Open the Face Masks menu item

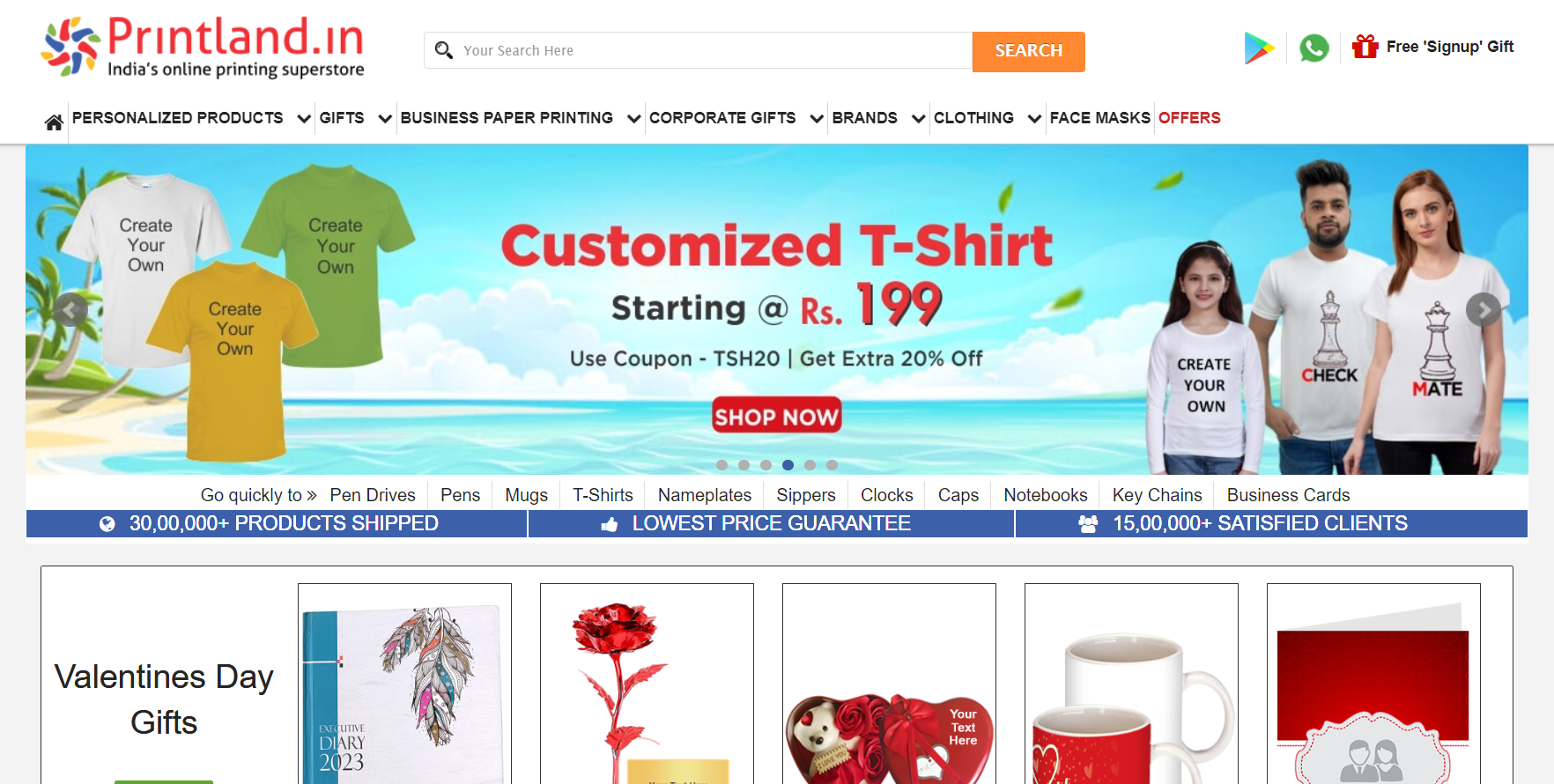click(x=1100, y=118)
